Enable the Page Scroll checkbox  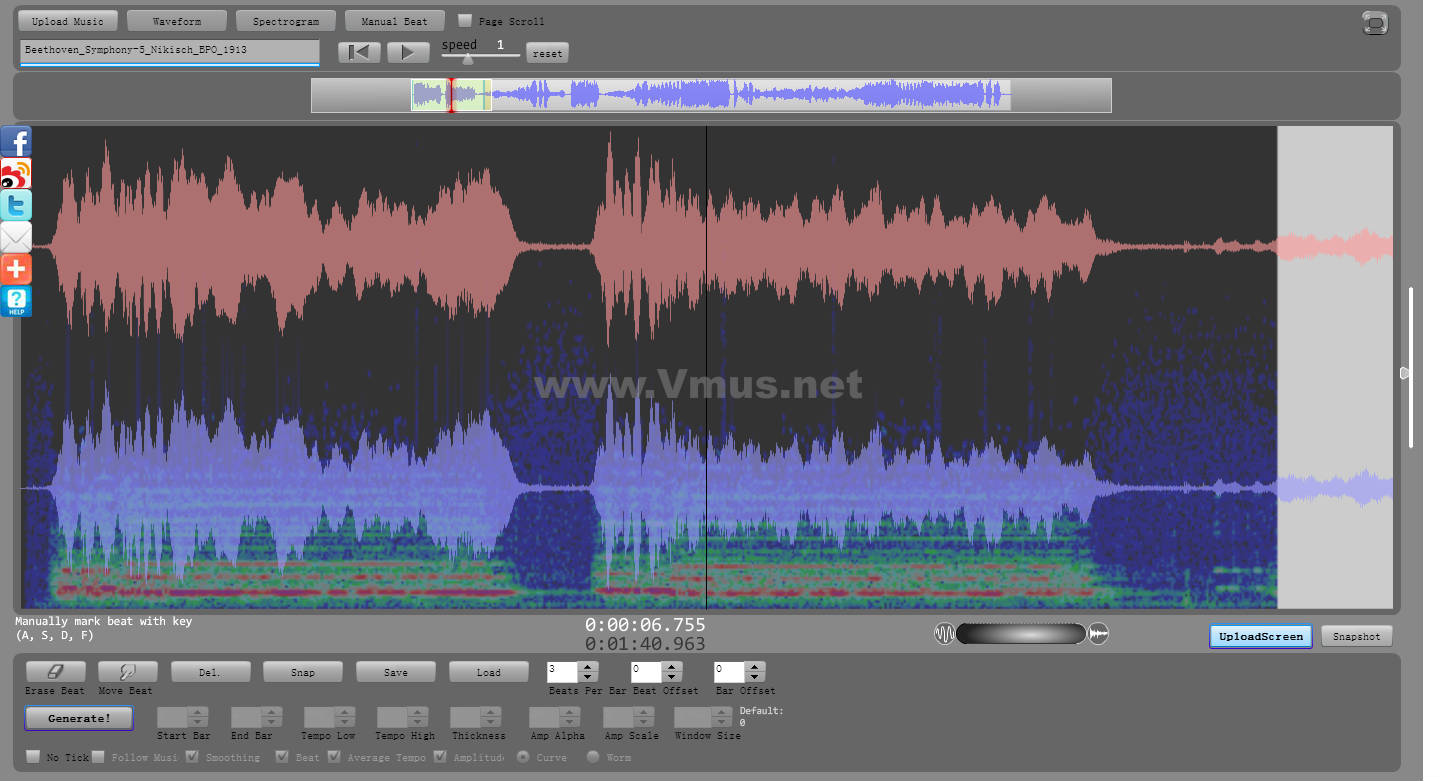(x=465, y=20)
